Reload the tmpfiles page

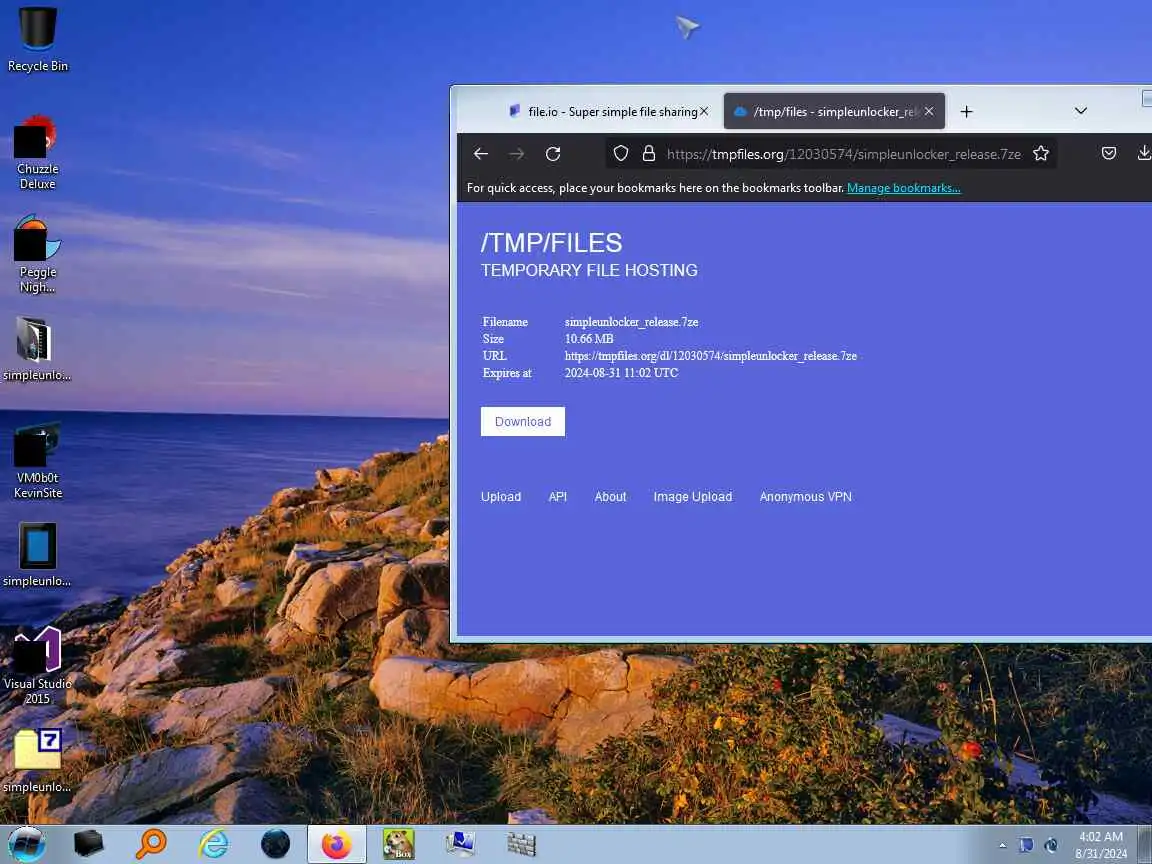click(553, 154)
